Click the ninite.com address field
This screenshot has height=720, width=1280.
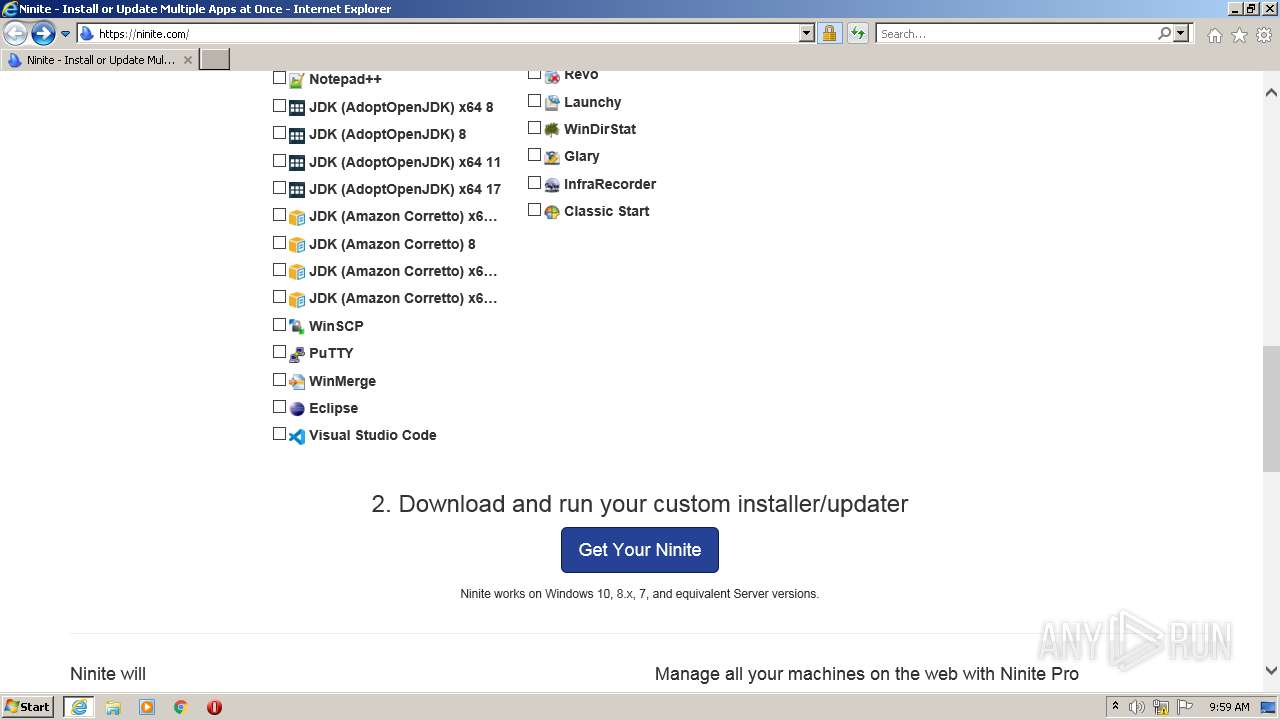[x=446, y=34]
